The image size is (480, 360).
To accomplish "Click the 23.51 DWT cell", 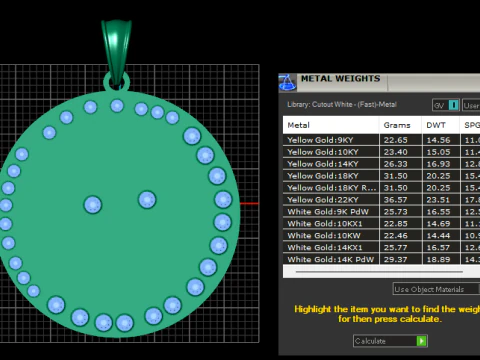I will pyautogui.click(x=441, y=200).
